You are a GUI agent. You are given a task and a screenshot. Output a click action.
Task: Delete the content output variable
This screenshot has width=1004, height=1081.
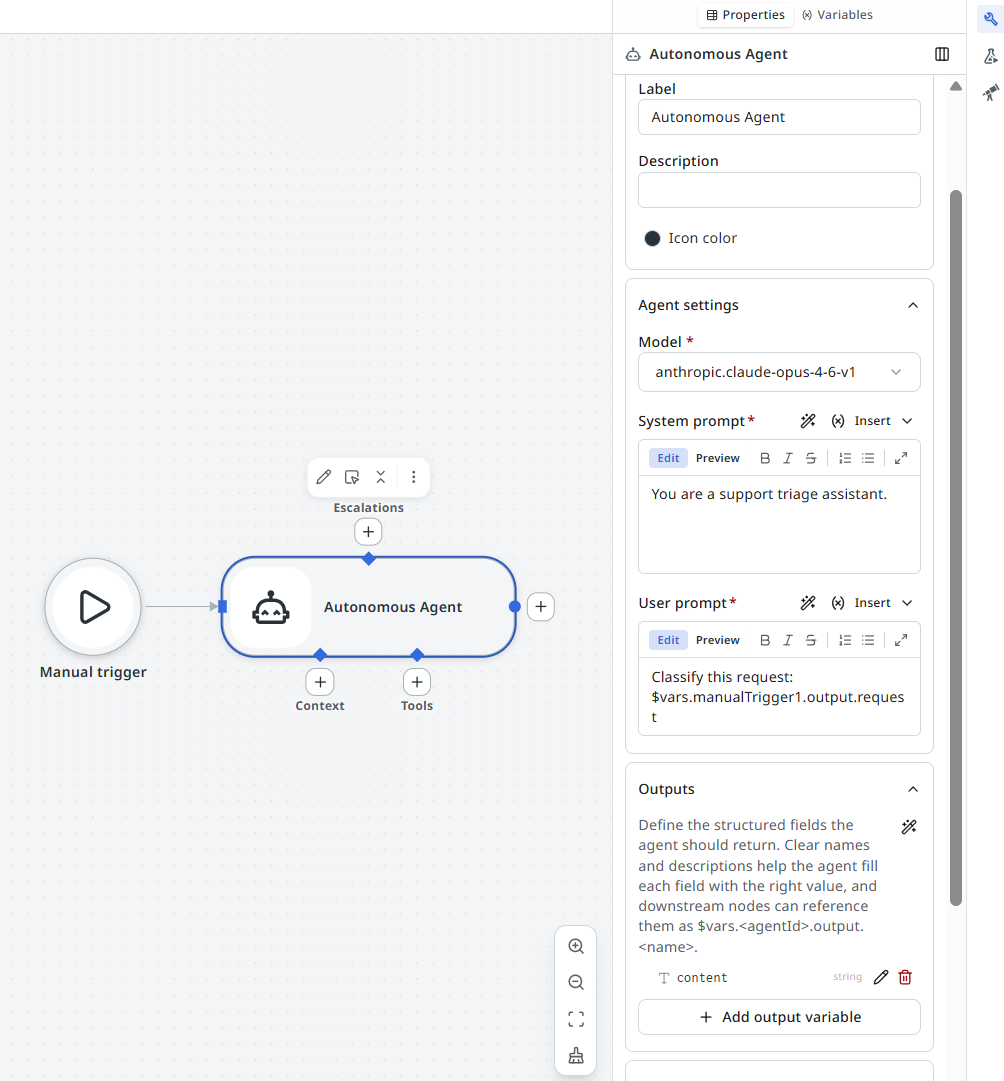(x=905, y=977)
